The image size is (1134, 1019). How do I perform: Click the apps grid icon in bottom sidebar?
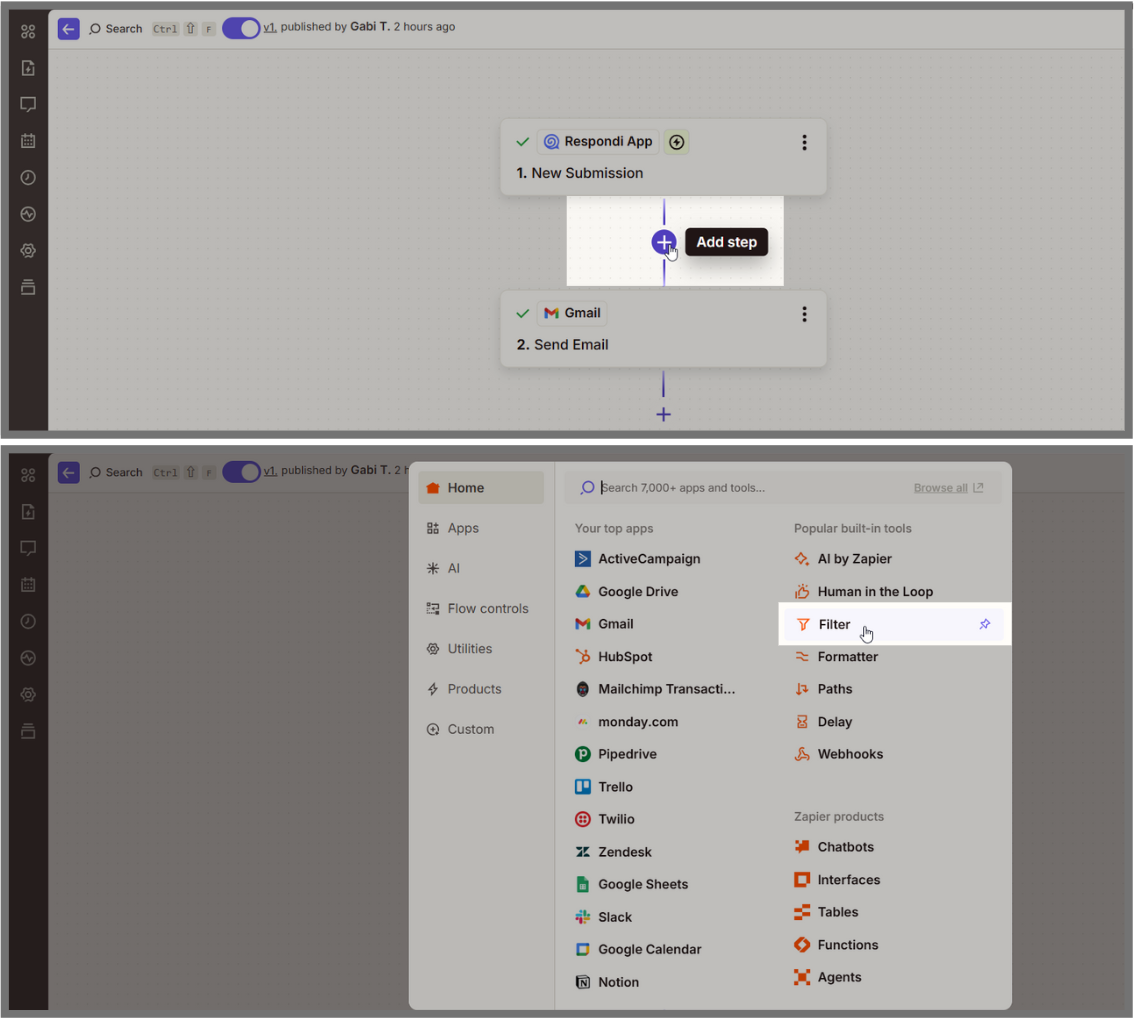tap(27, 475)
